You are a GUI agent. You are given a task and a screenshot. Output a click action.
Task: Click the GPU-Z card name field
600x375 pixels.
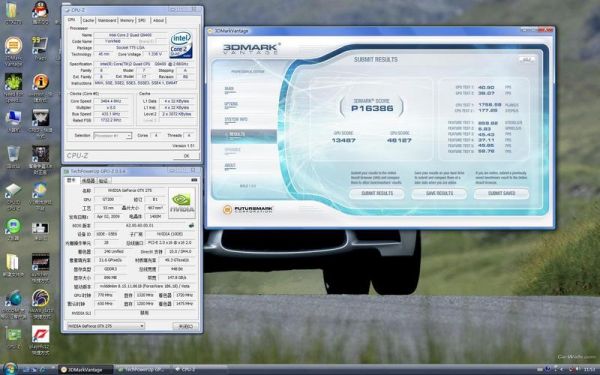130,191
